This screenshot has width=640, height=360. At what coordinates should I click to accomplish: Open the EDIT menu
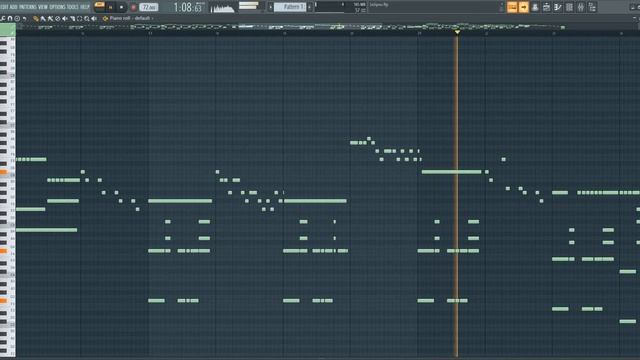pyautogui.click(x=4, y=7)
